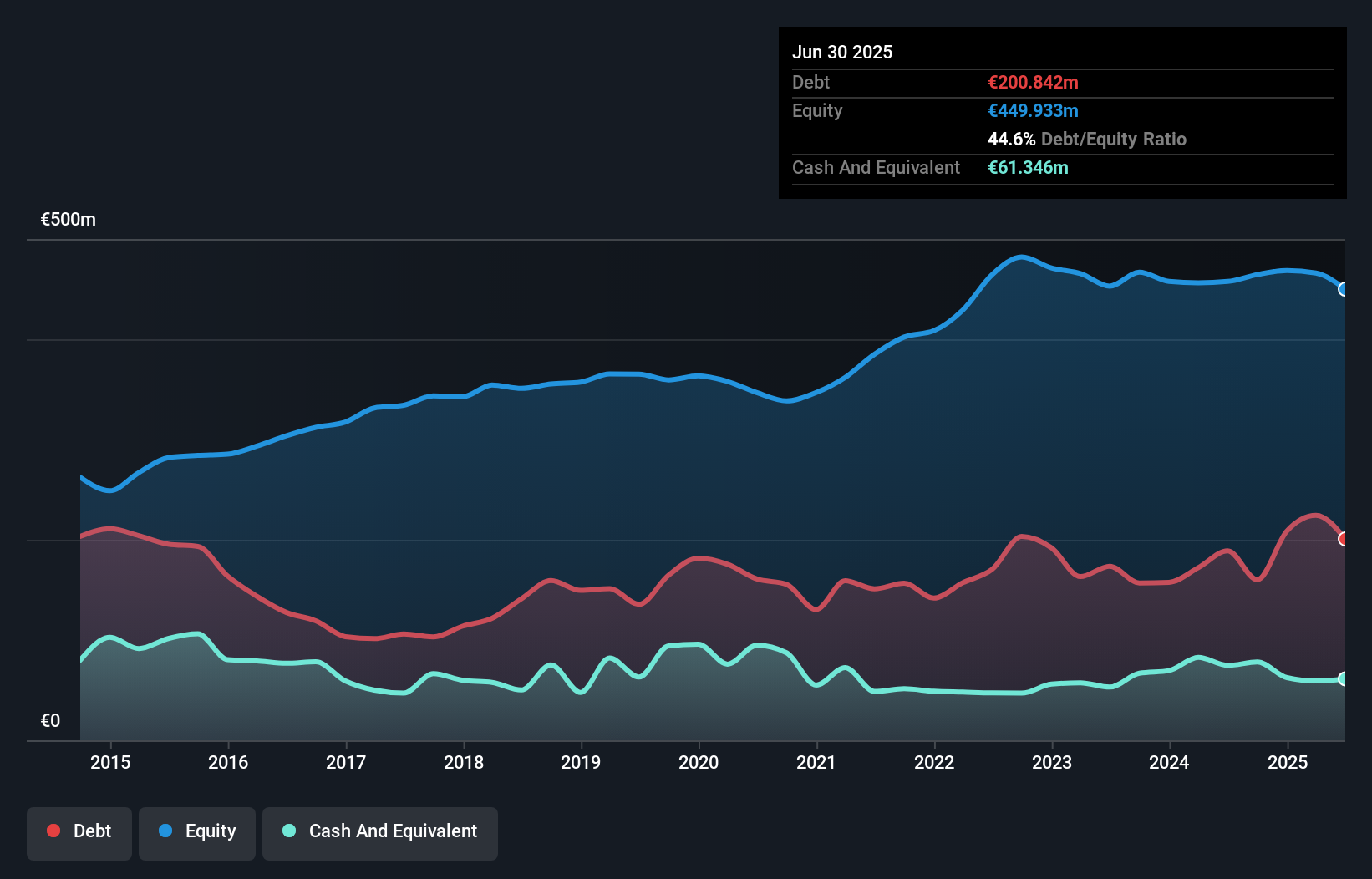Click the blue dot in Equity legend

pyautogui.click(x=165, y=831)
